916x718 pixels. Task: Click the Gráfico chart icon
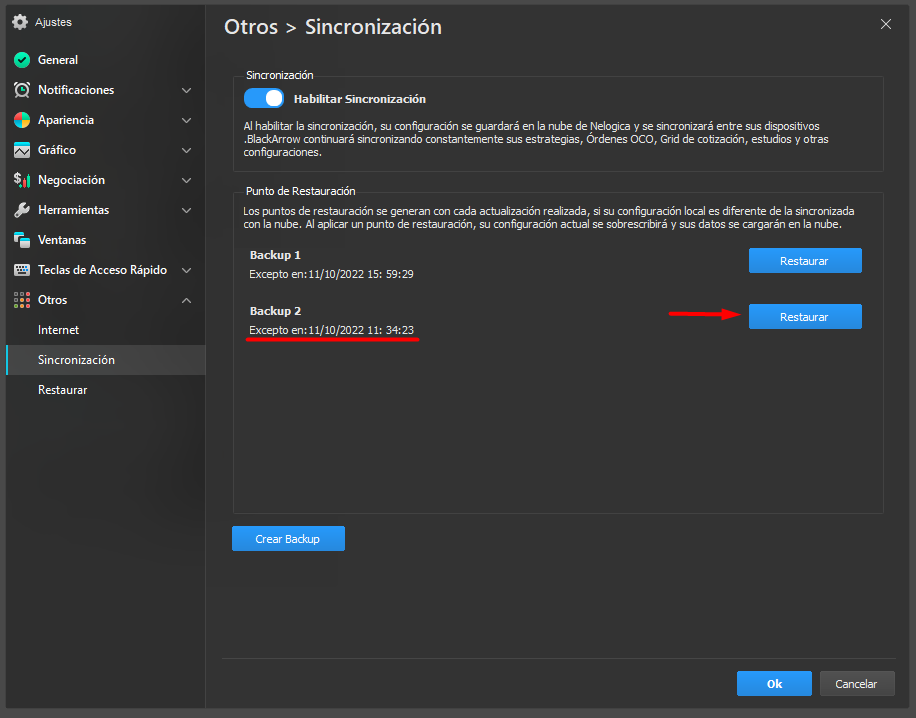pyautogui.click(x=21, y=150)
